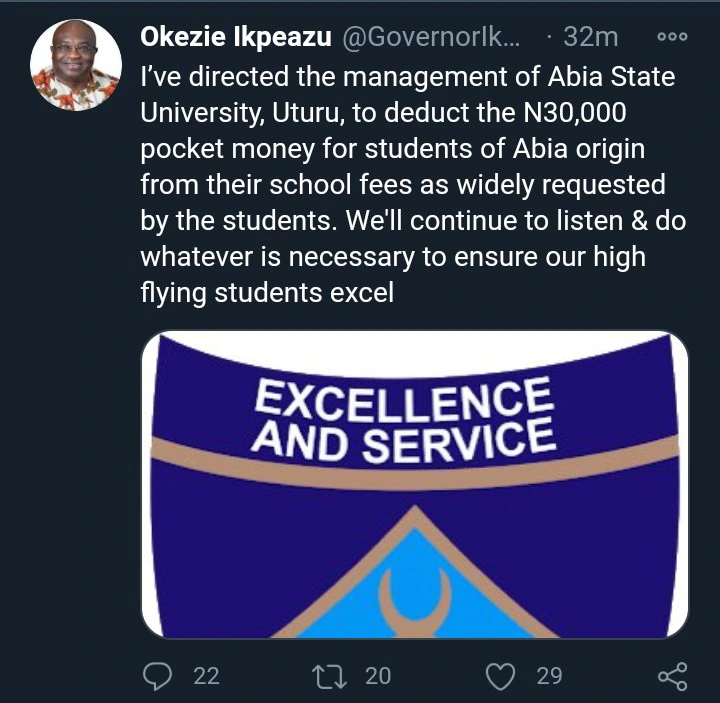
Task: Open the three-dot more options menu
Action: pos(671,38)
